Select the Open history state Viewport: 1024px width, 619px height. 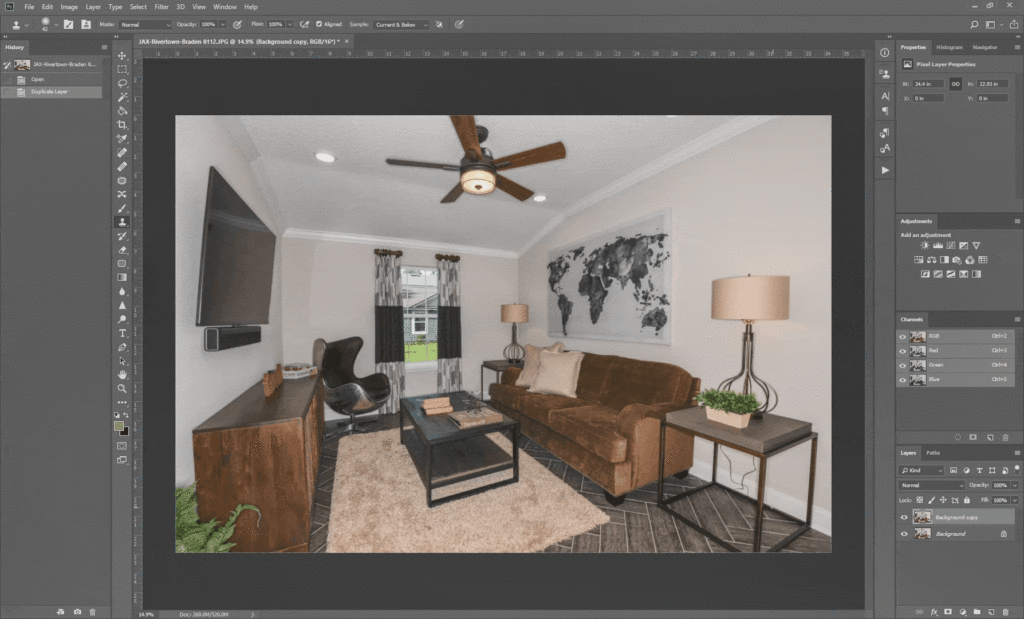click(x=38, y=79)
